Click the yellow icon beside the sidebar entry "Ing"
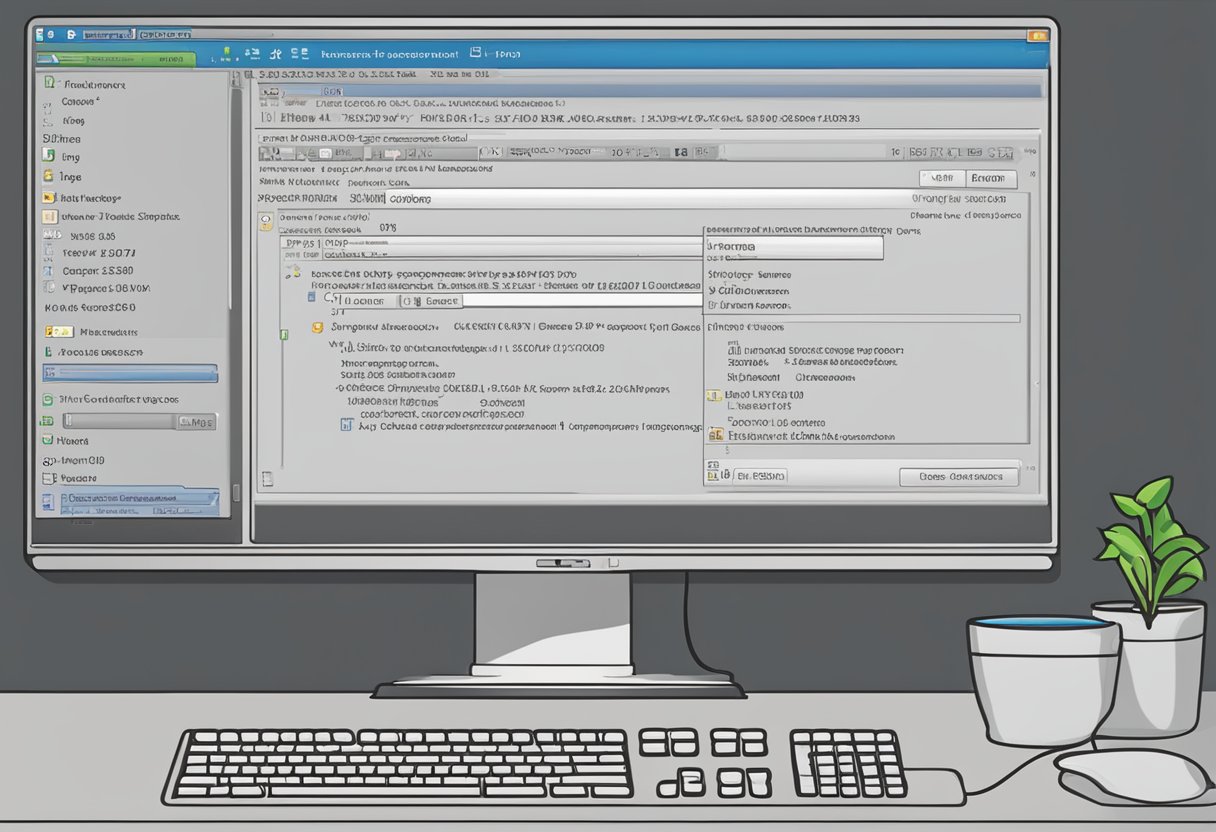The width and height of the screenshot is (1216, 832). [48, 176]
